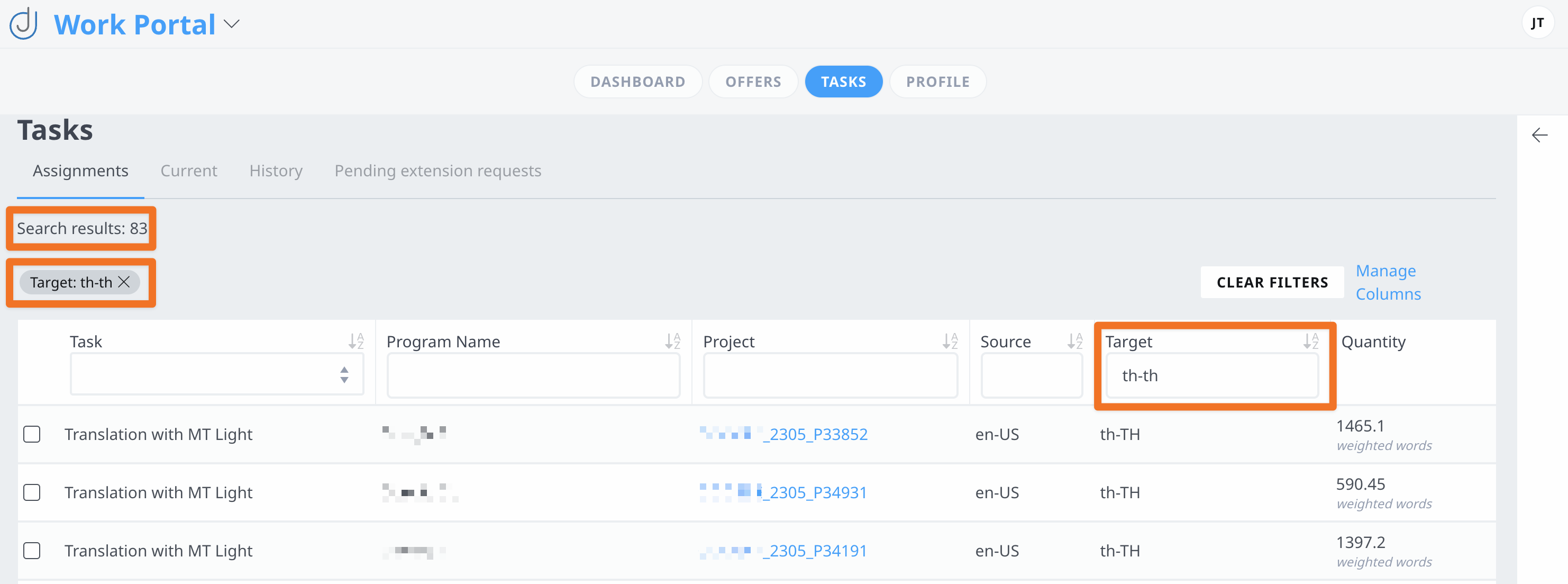This screenshot has width=1568, height=584.
Task: Check the row for project 2305_P34931
Action: point(32,492)
